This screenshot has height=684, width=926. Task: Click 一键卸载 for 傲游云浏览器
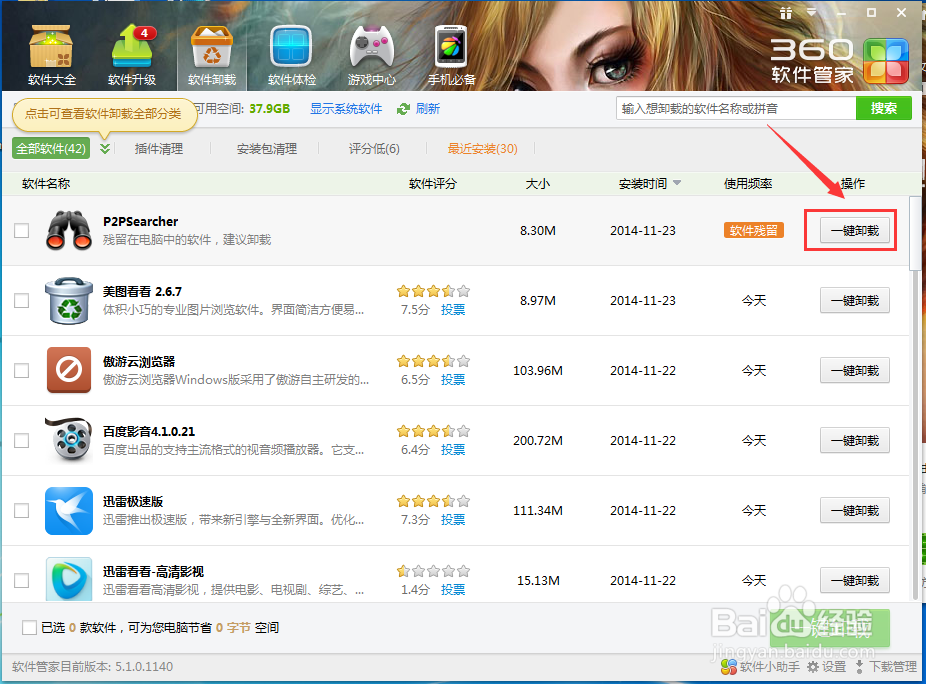click(x=855, y=370)
